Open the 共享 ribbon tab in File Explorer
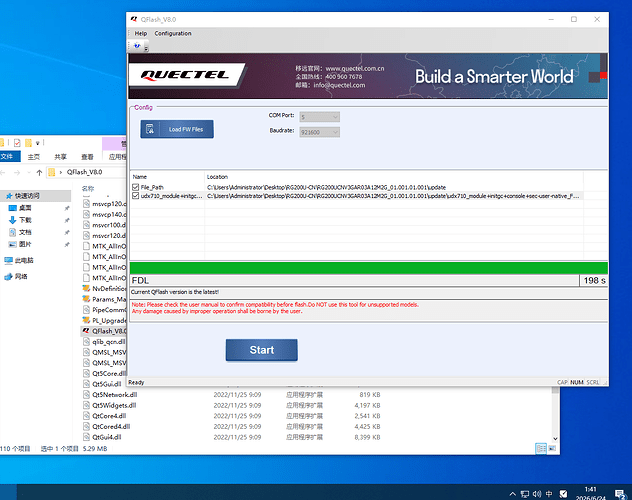 click(60, 157)
